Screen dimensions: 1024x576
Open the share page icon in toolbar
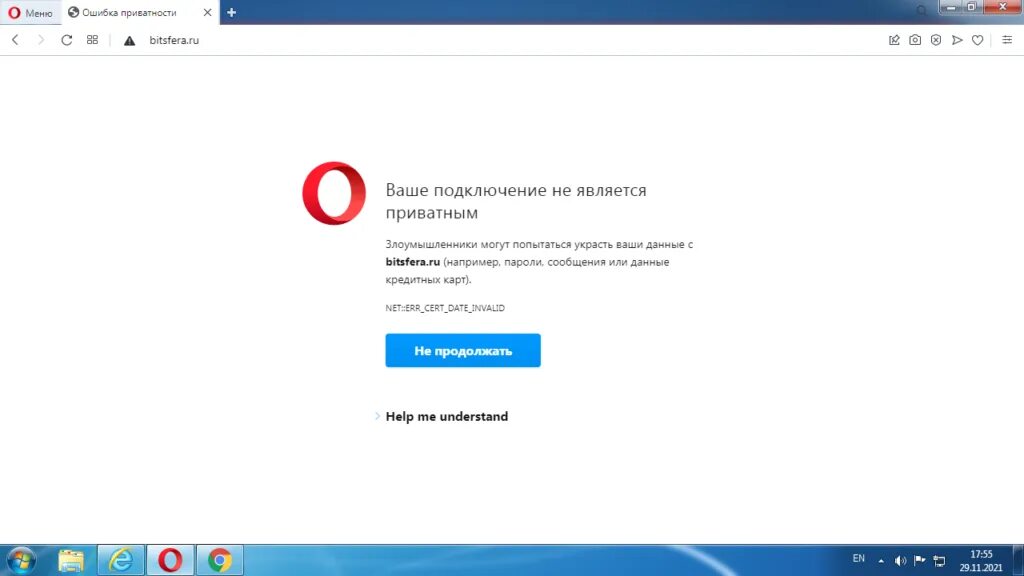pyautogui.click(x=894, y=40)
